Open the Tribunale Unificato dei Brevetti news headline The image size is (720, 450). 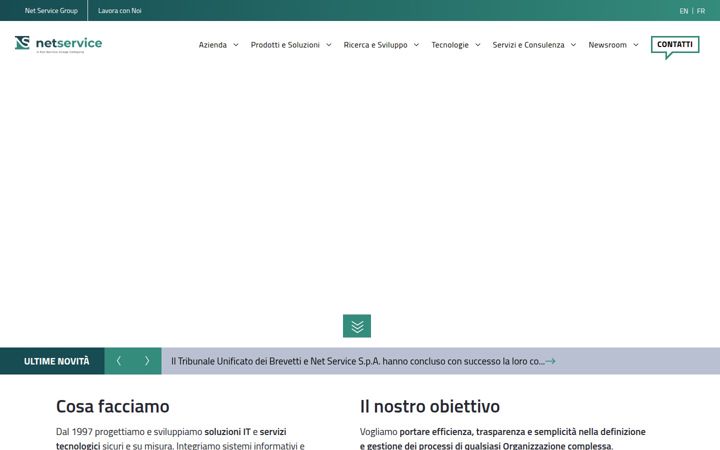tap(358, 361)
